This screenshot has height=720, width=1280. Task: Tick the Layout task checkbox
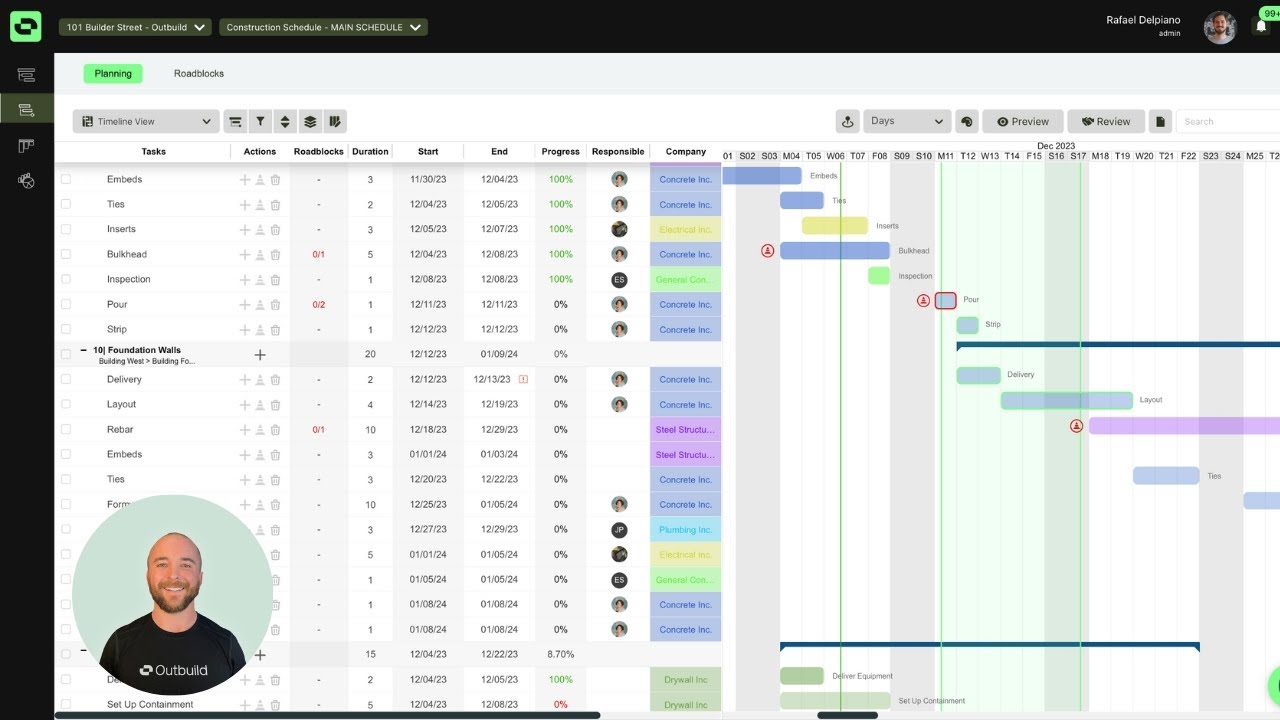click(66, 405)
